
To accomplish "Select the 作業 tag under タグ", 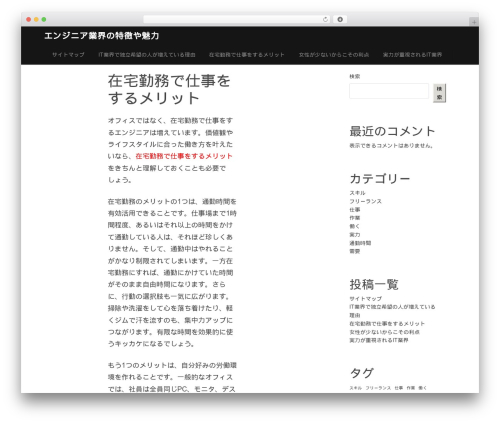I will point(411,388).
